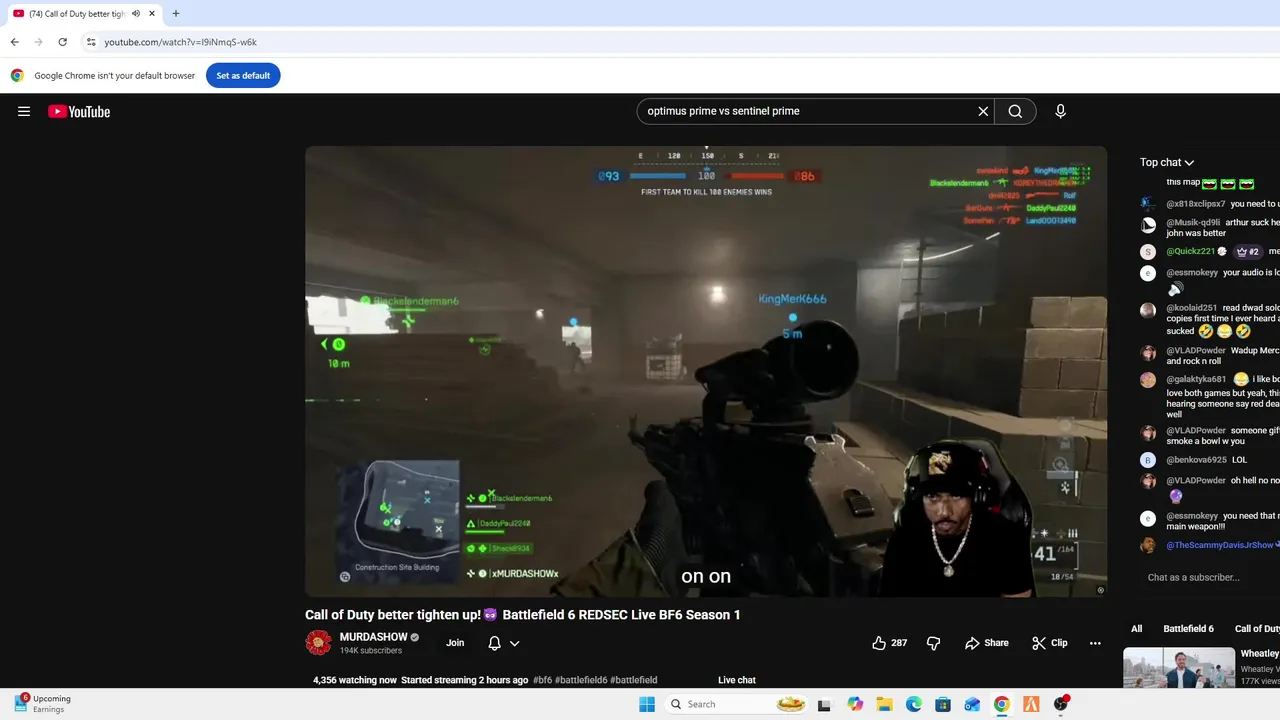
Task: Open the Live chat label below the video
Action: (x=737, y=680)
